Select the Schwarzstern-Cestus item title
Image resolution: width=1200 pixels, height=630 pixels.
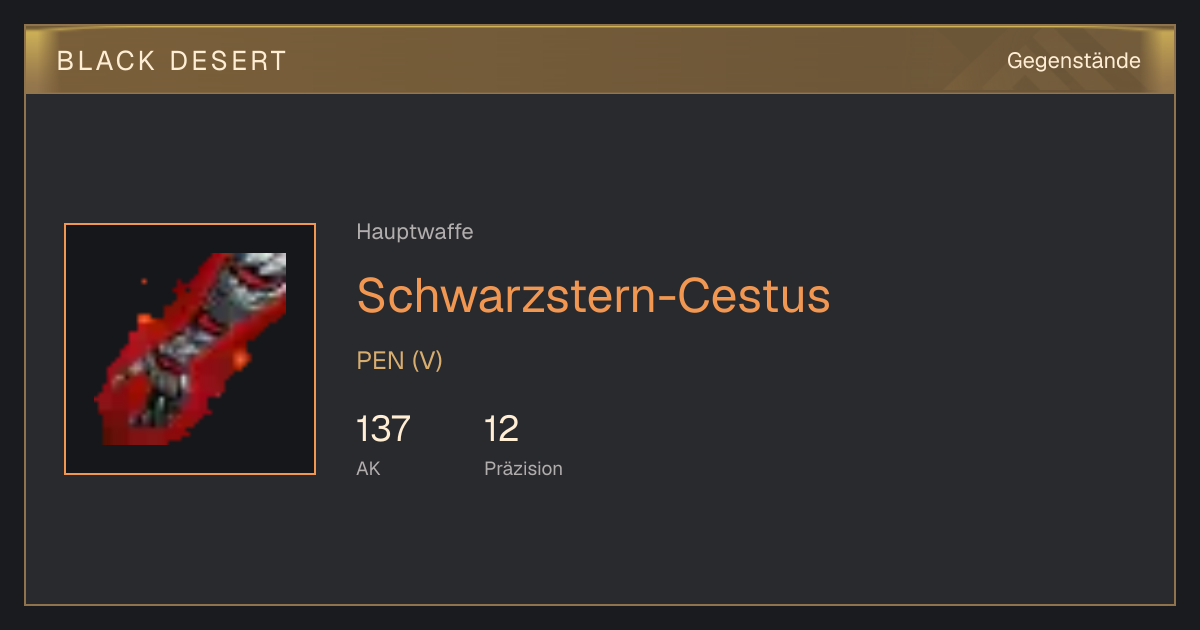(593, 295)
